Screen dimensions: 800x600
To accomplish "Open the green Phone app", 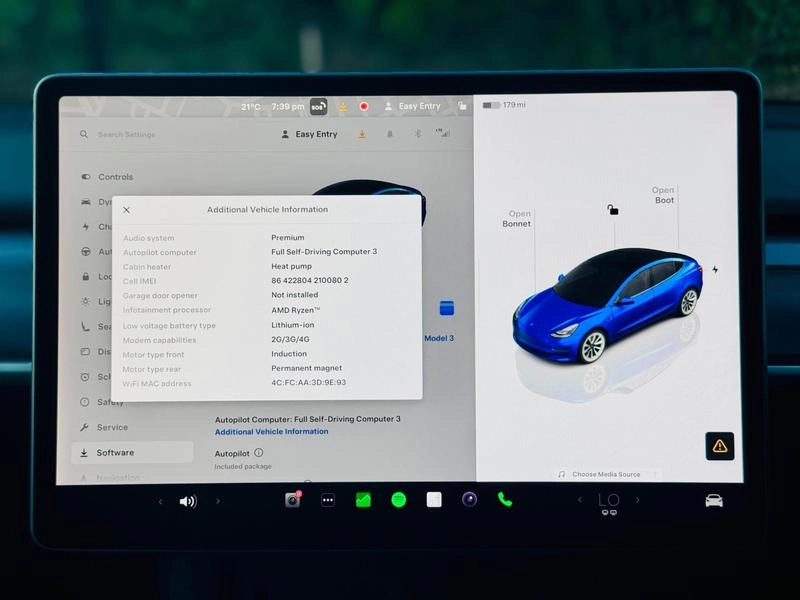I will (505, 499).
